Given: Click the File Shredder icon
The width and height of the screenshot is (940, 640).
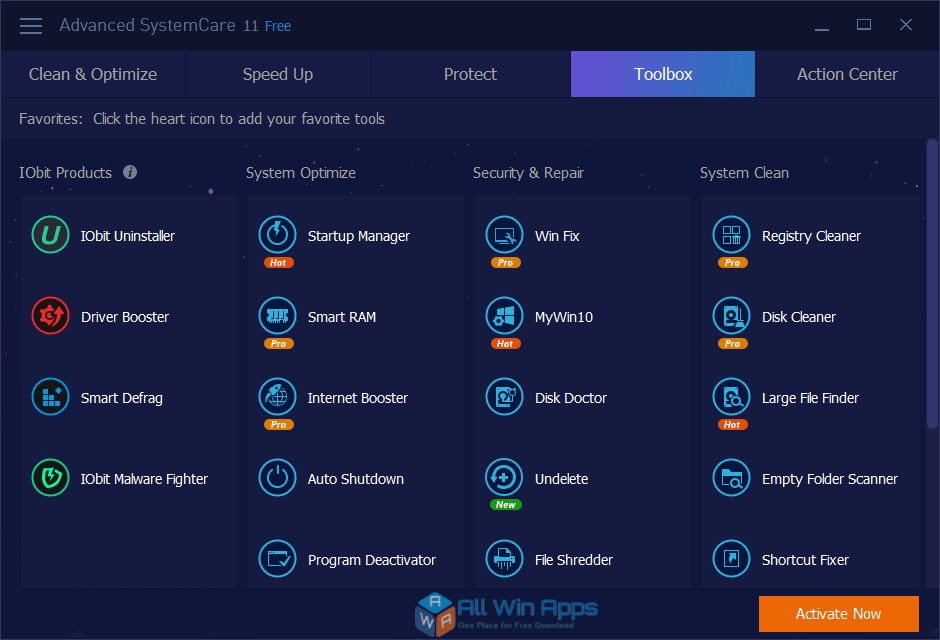Looking at the screenshot, I should click(505, 559).
